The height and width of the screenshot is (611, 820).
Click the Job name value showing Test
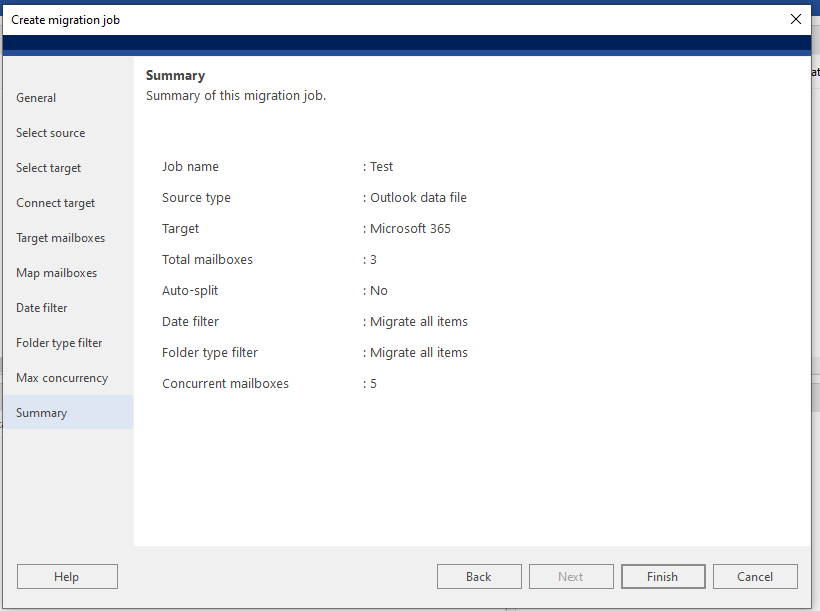tap(380, 166)
